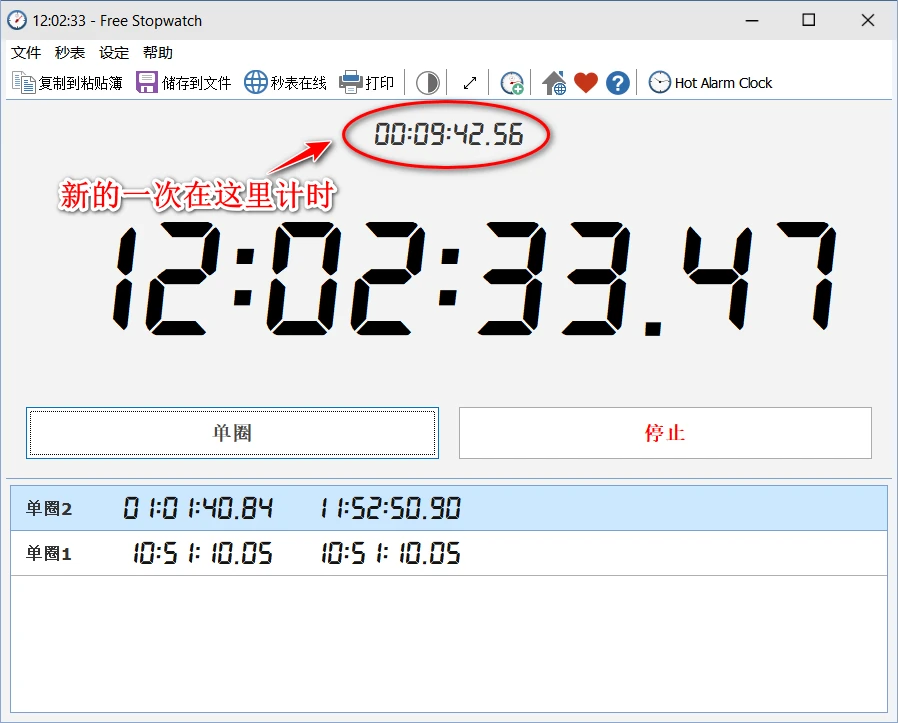898x723 pixels.
Task: Click the 复制到粘贴簿 copy-to-clipboard toolbar icon
Action: (23, 83)
